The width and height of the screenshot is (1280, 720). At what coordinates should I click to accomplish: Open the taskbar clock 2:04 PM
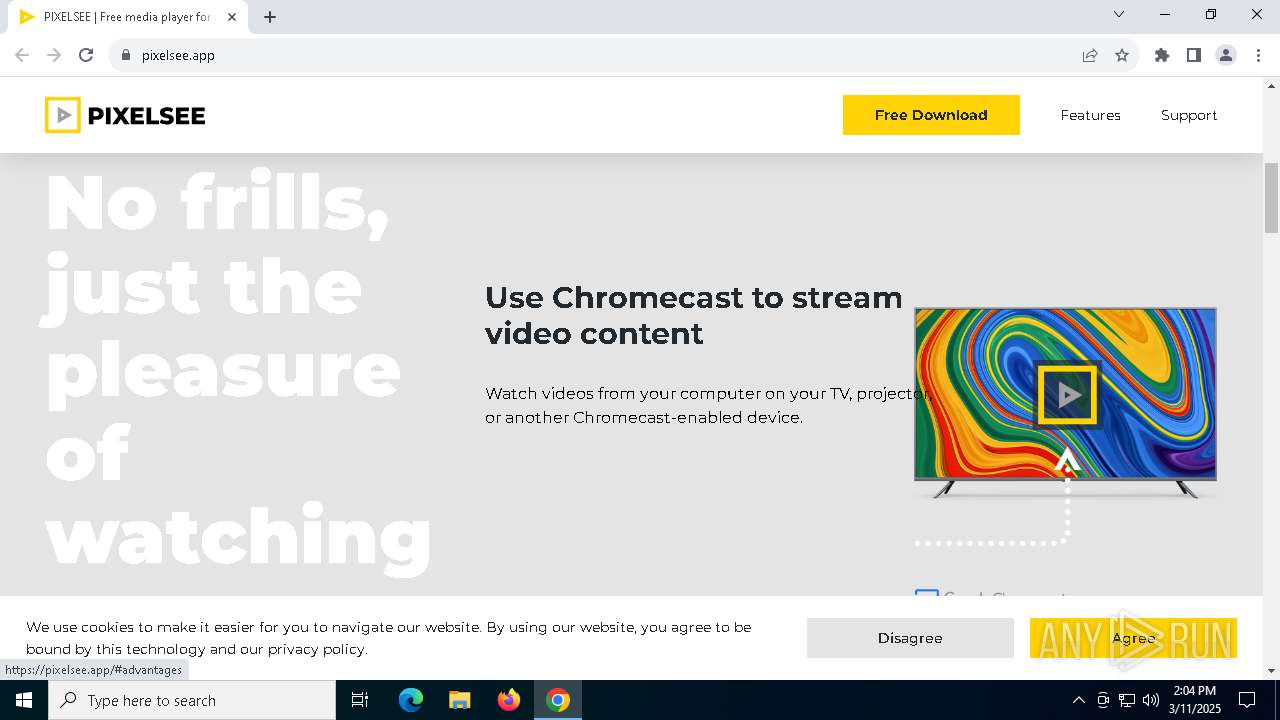tap(1195, 700)
